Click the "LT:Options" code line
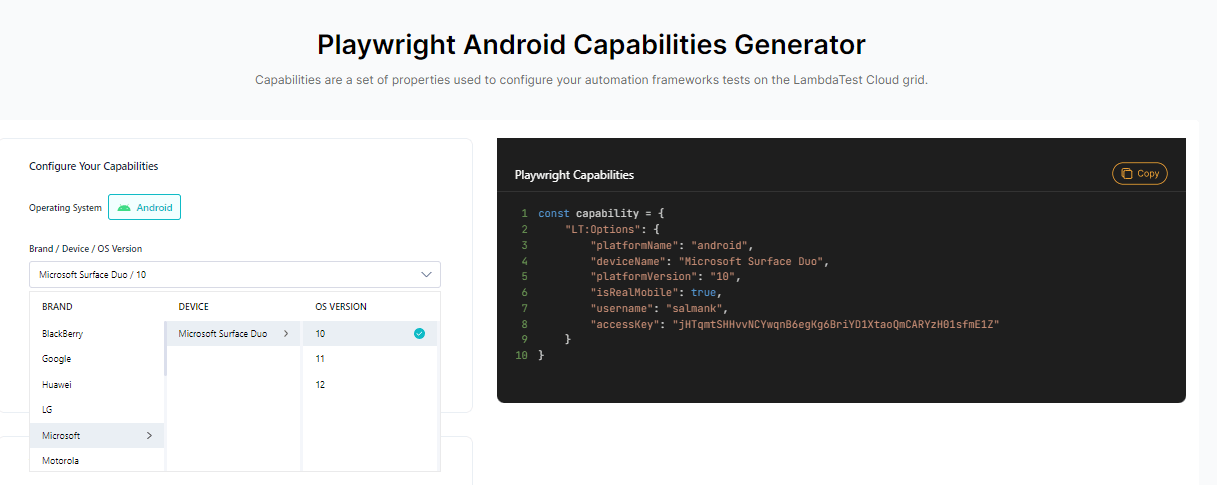 (612, 229)
